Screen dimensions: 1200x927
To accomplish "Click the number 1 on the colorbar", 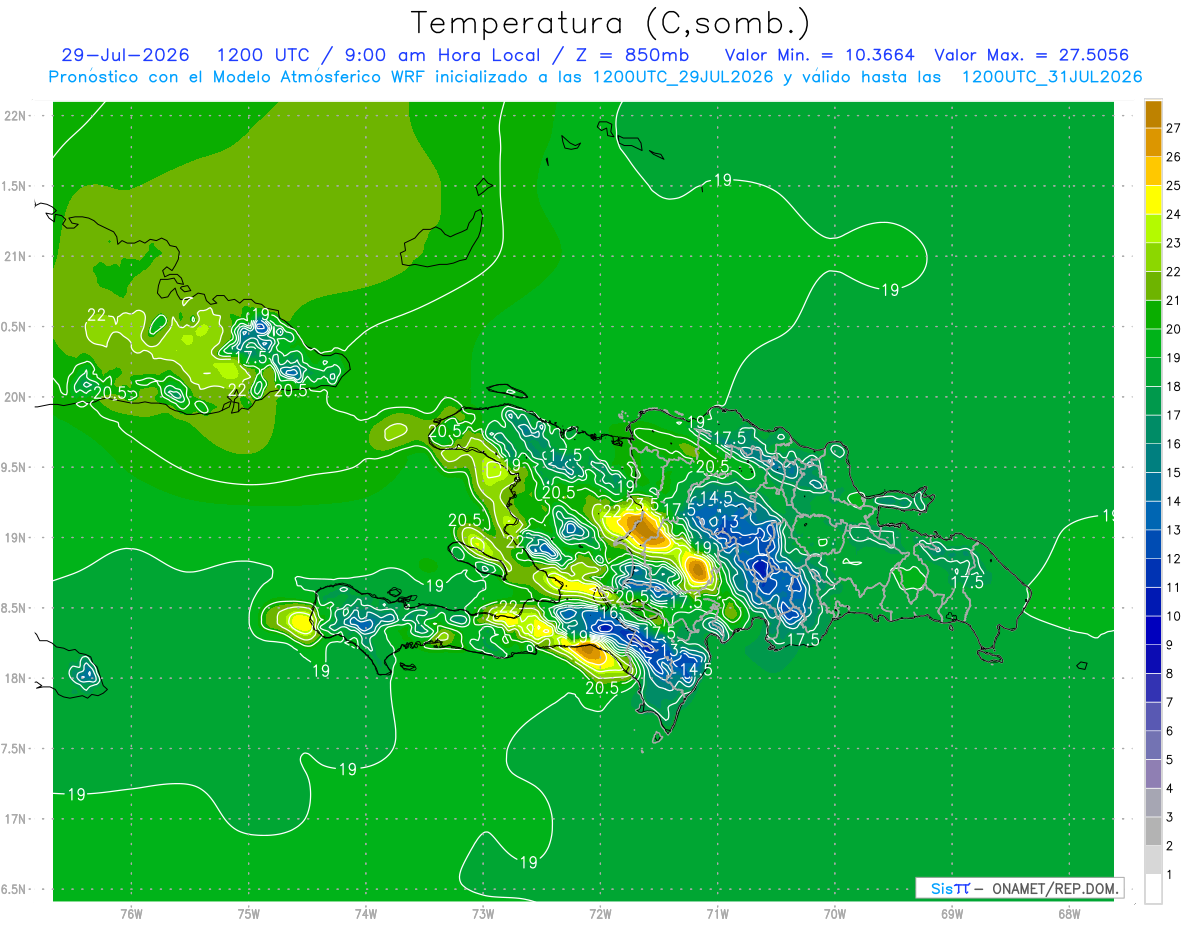I will (x=1170, y=875).
